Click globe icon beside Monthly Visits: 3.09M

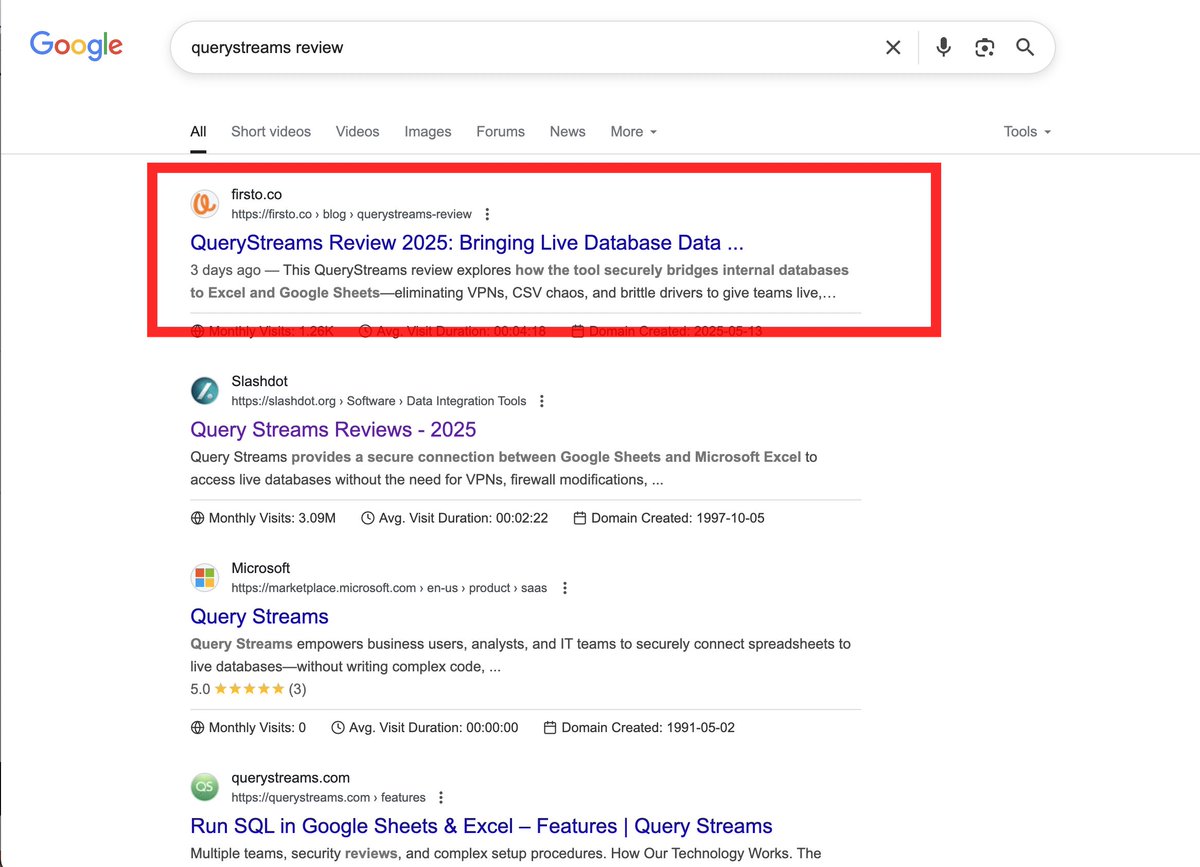pyautogui.click(x=197, y=518)
